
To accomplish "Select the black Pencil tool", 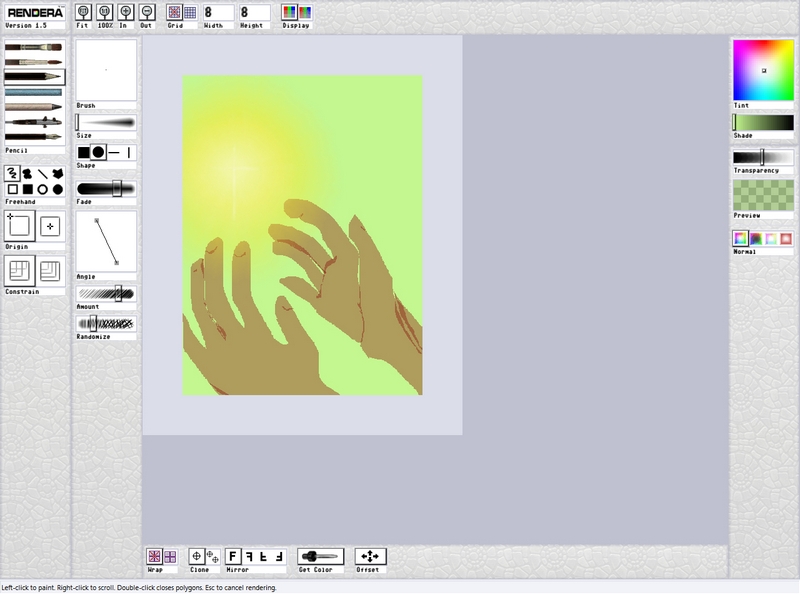I will [34, 77].
